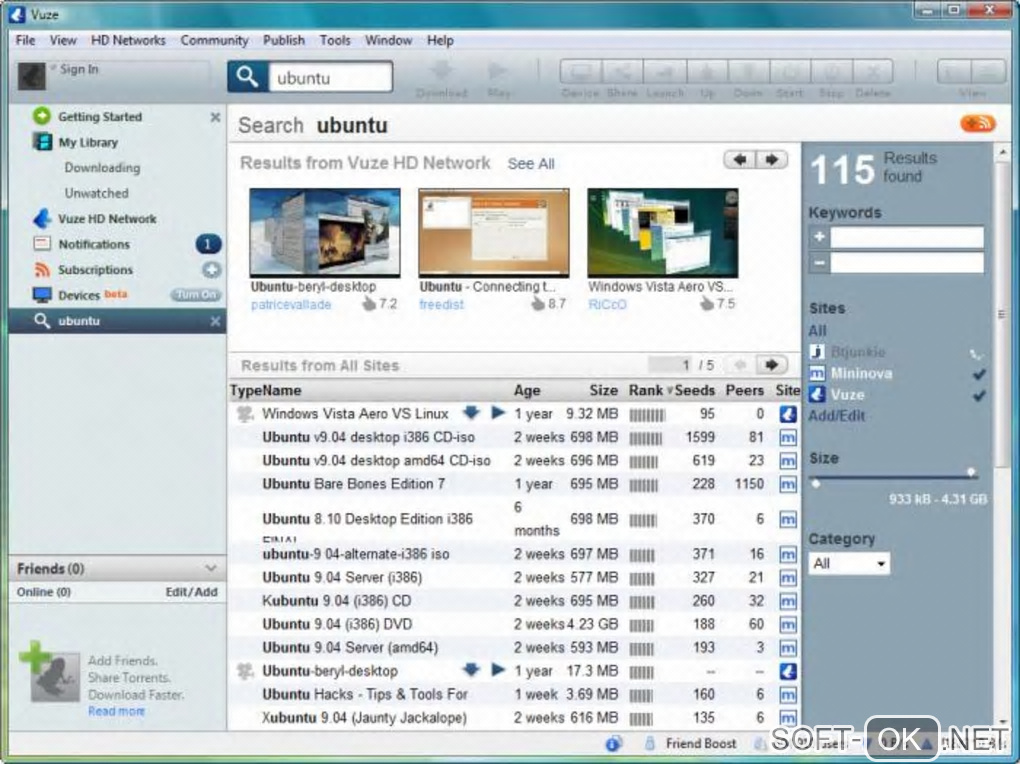This screenshot has height=764, width=1020.
Task: Open freedist uploader link
Action: (x=441, y=305)
